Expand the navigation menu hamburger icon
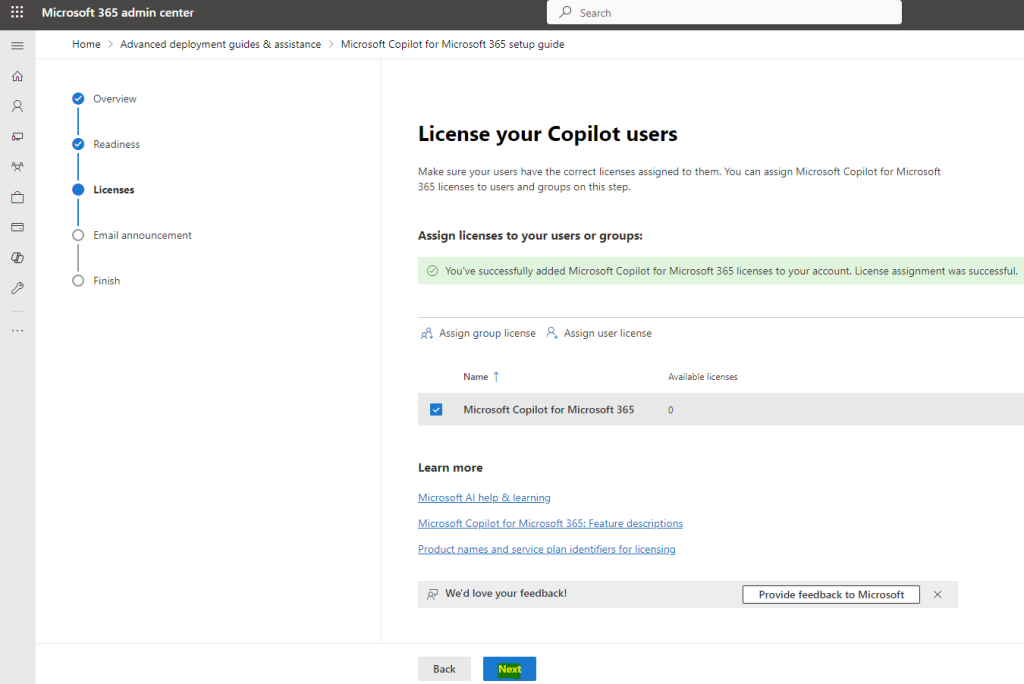This screenshot has height=684, width=1024. [x=18, y=46]
